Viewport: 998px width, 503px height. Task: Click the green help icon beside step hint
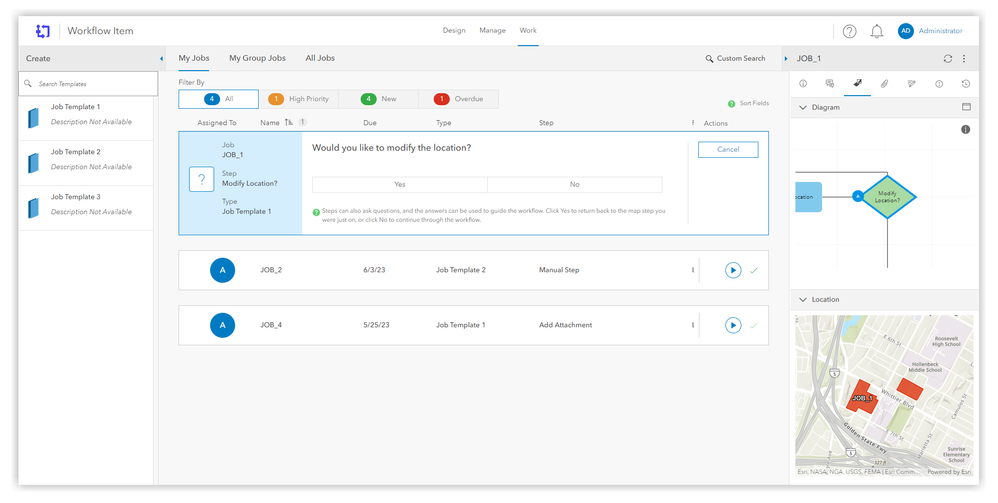click(x=316, y=212)
